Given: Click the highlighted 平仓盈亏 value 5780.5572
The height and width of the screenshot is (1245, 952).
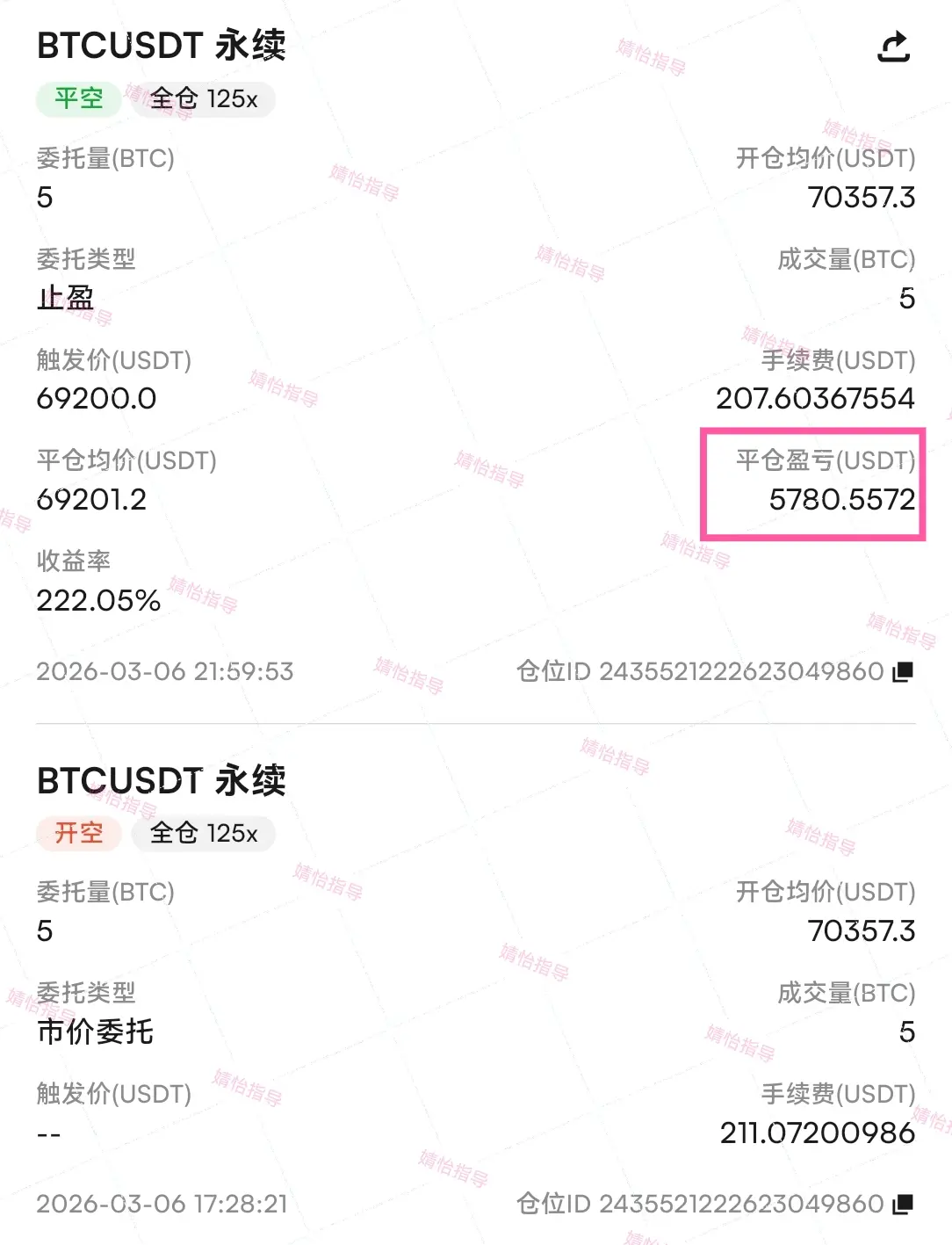Looking at the screenshot, I should (x=842, y=499).
